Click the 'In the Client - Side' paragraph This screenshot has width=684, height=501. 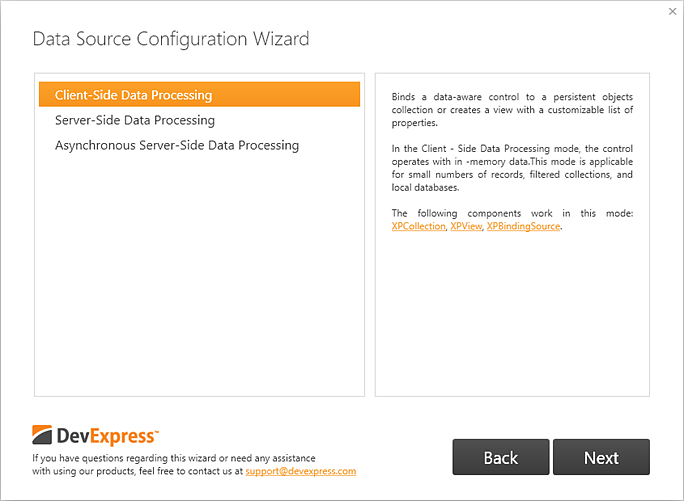coord(512,167)
